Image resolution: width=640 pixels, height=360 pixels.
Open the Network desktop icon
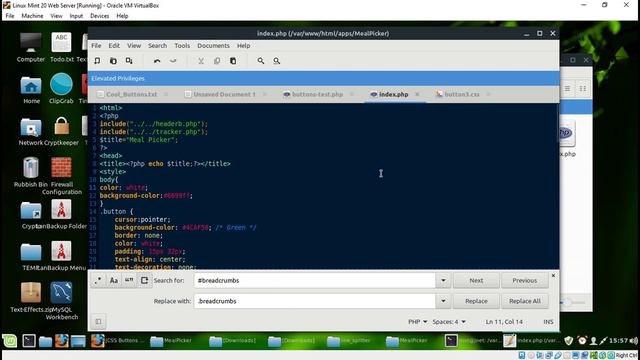click(x=31, y=132)
